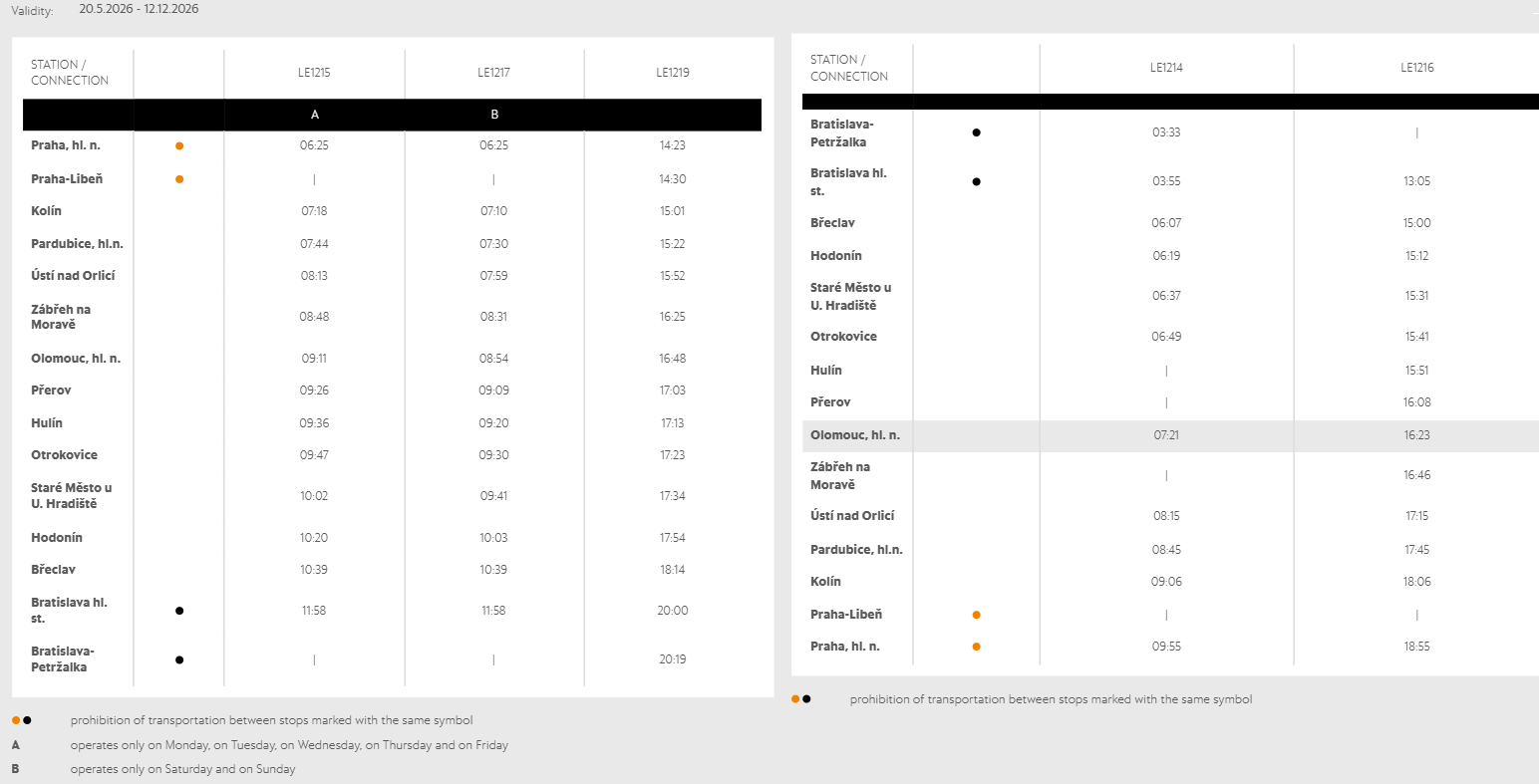Image resolution: width=1539 pixels, height=784 pixels.
Task: Click the 14:30 Praha-Libeň time
Action: 673,179
